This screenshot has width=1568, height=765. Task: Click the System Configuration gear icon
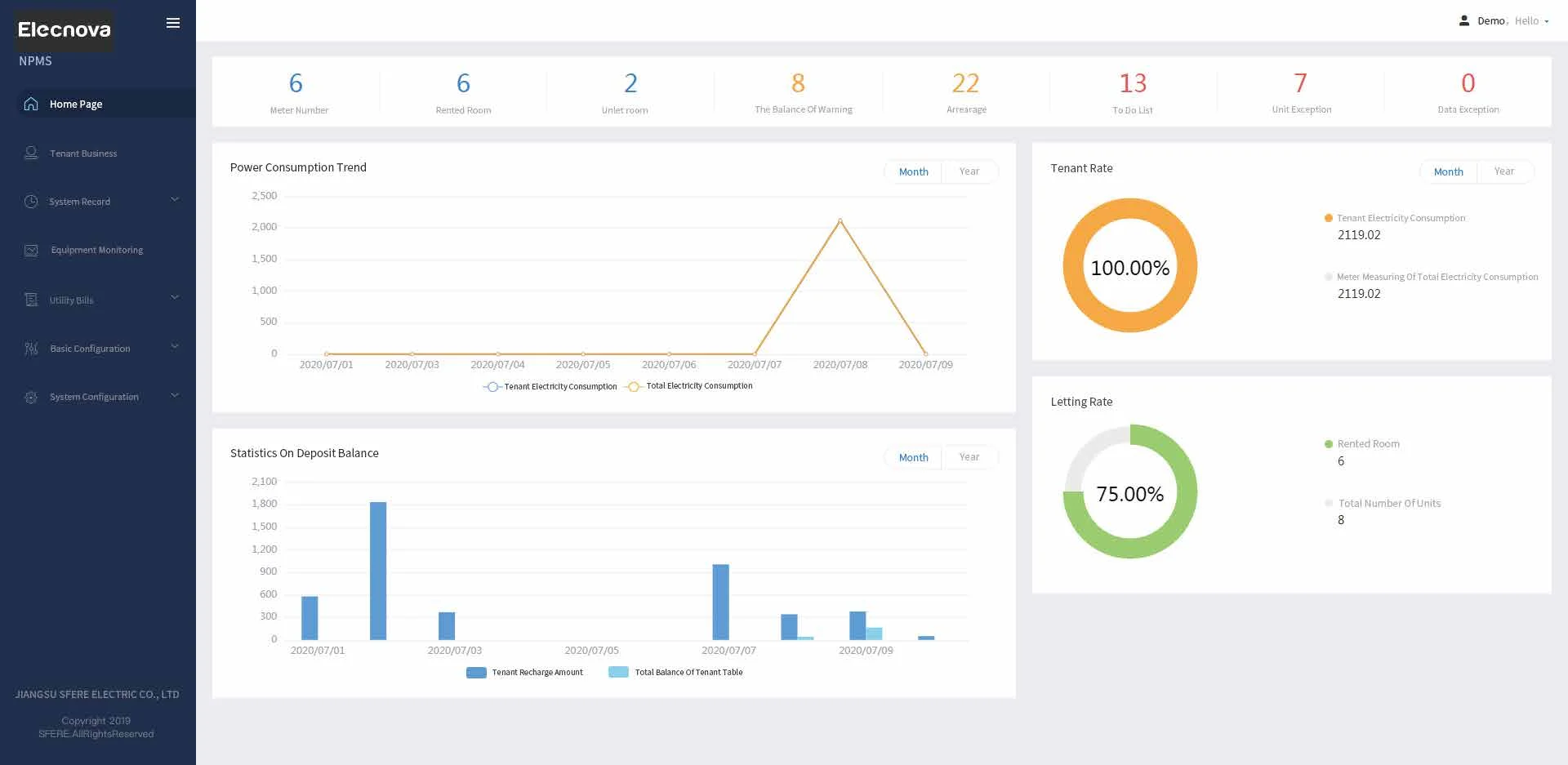[31, 397]
